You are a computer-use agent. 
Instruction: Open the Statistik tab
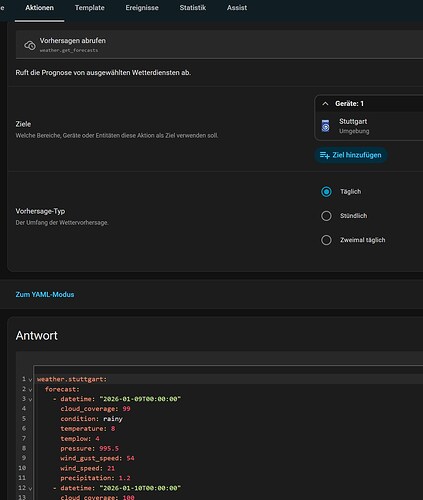[x=193, y=8]
